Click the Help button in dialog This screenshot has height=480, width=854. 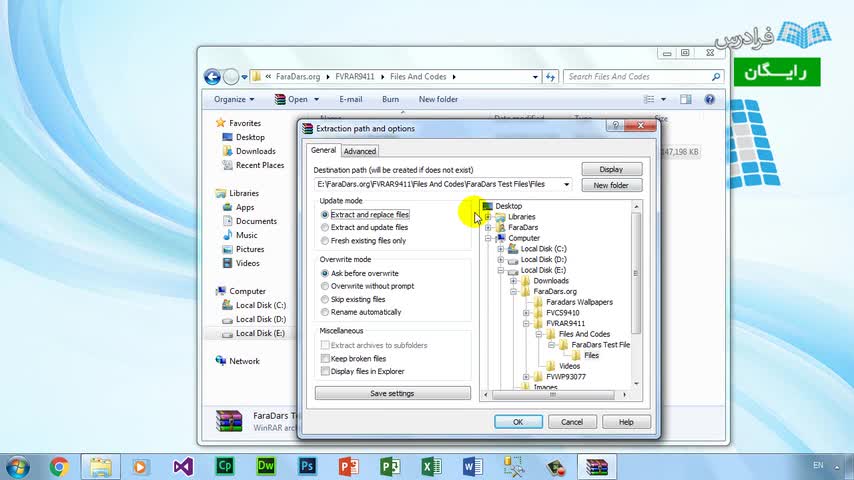tap(626, 422)
